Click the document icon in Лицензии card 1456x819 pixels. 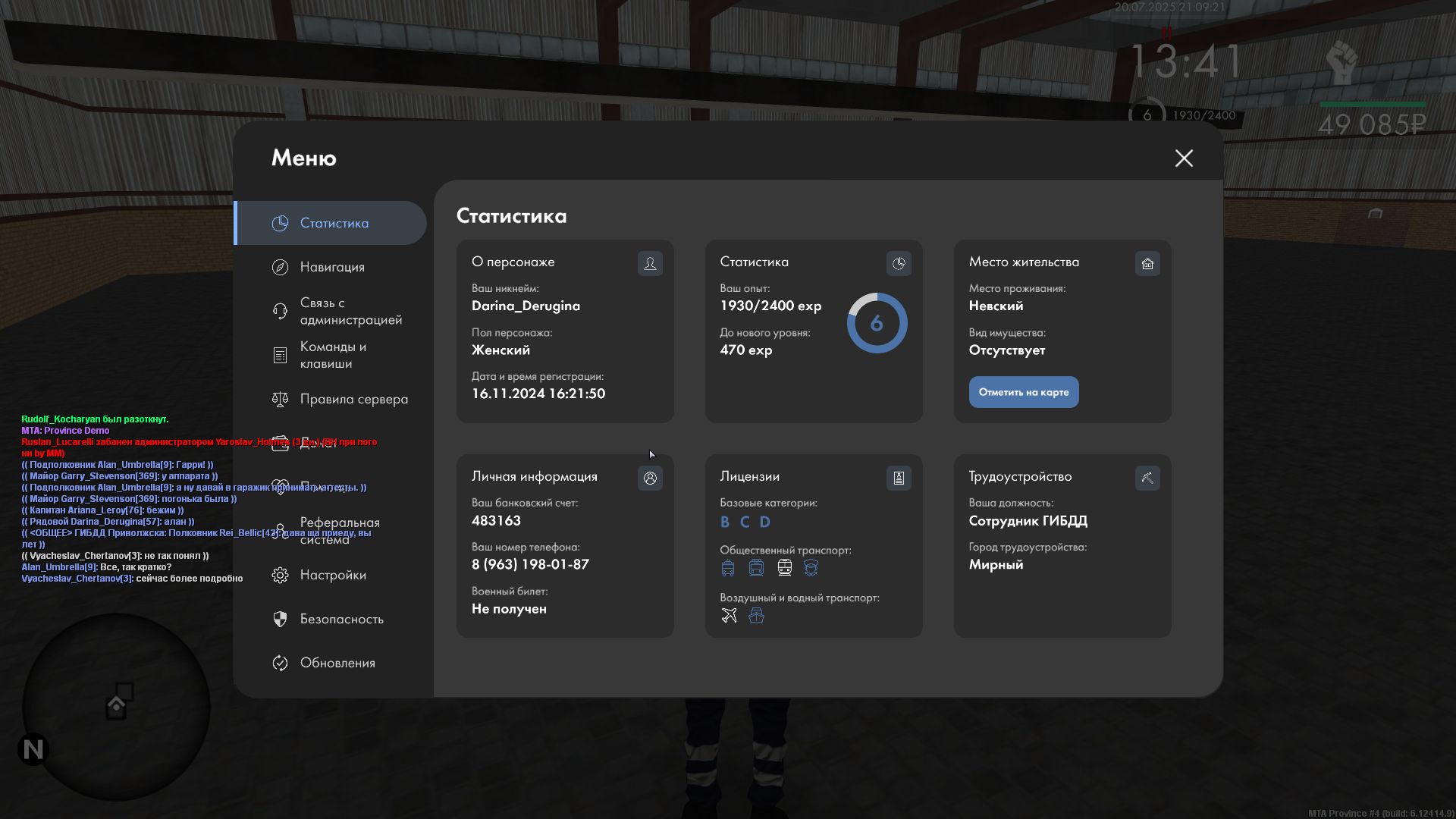tap(899, 478)
